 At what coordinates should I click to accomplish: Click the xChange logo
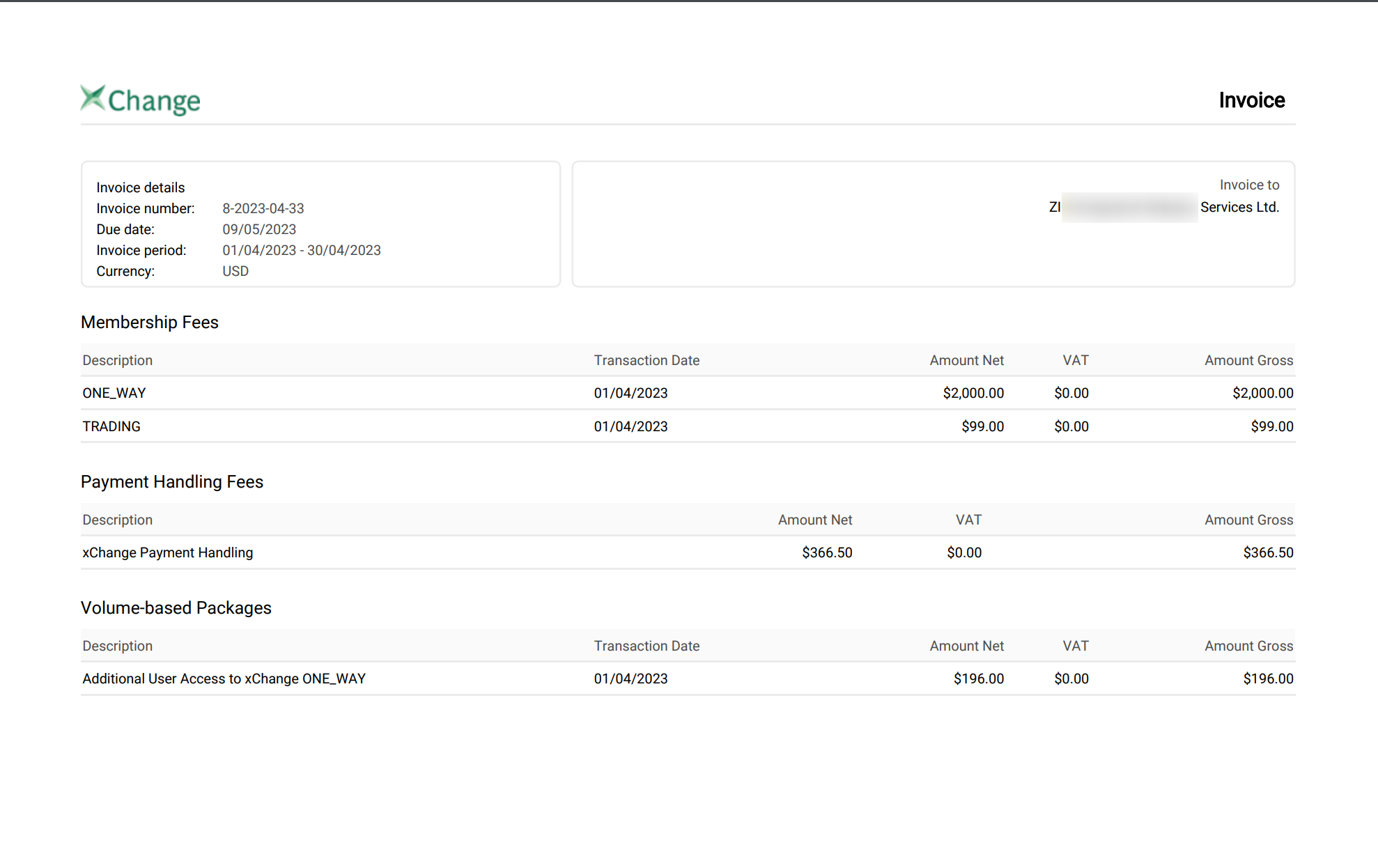point(140,100)
